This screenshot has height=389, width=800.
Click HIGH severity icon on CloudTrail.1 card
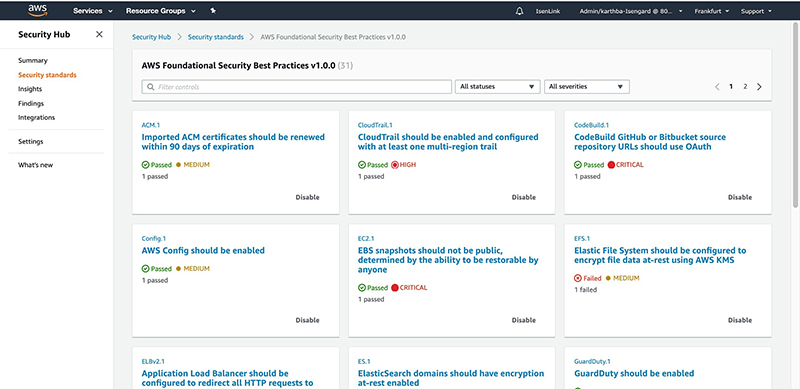pyautogui.click(x=394, y=165)
